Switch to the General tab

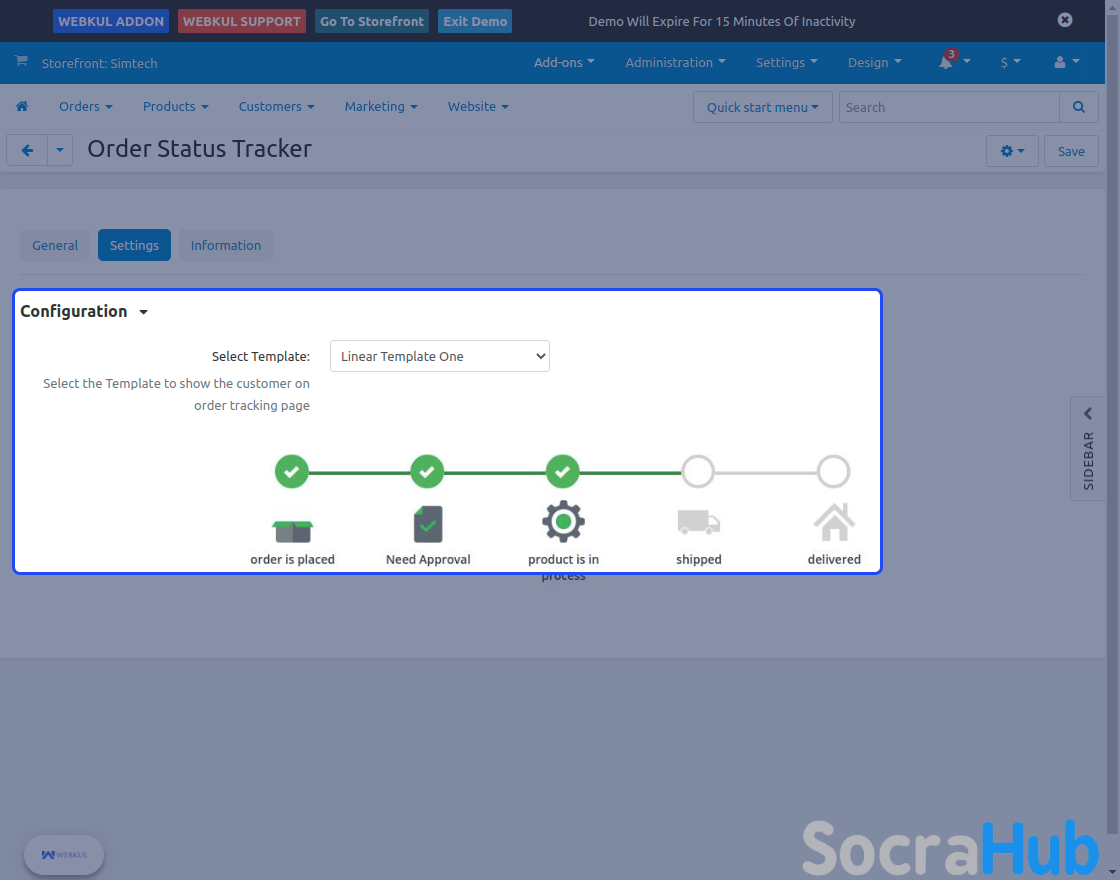point(55,245)
